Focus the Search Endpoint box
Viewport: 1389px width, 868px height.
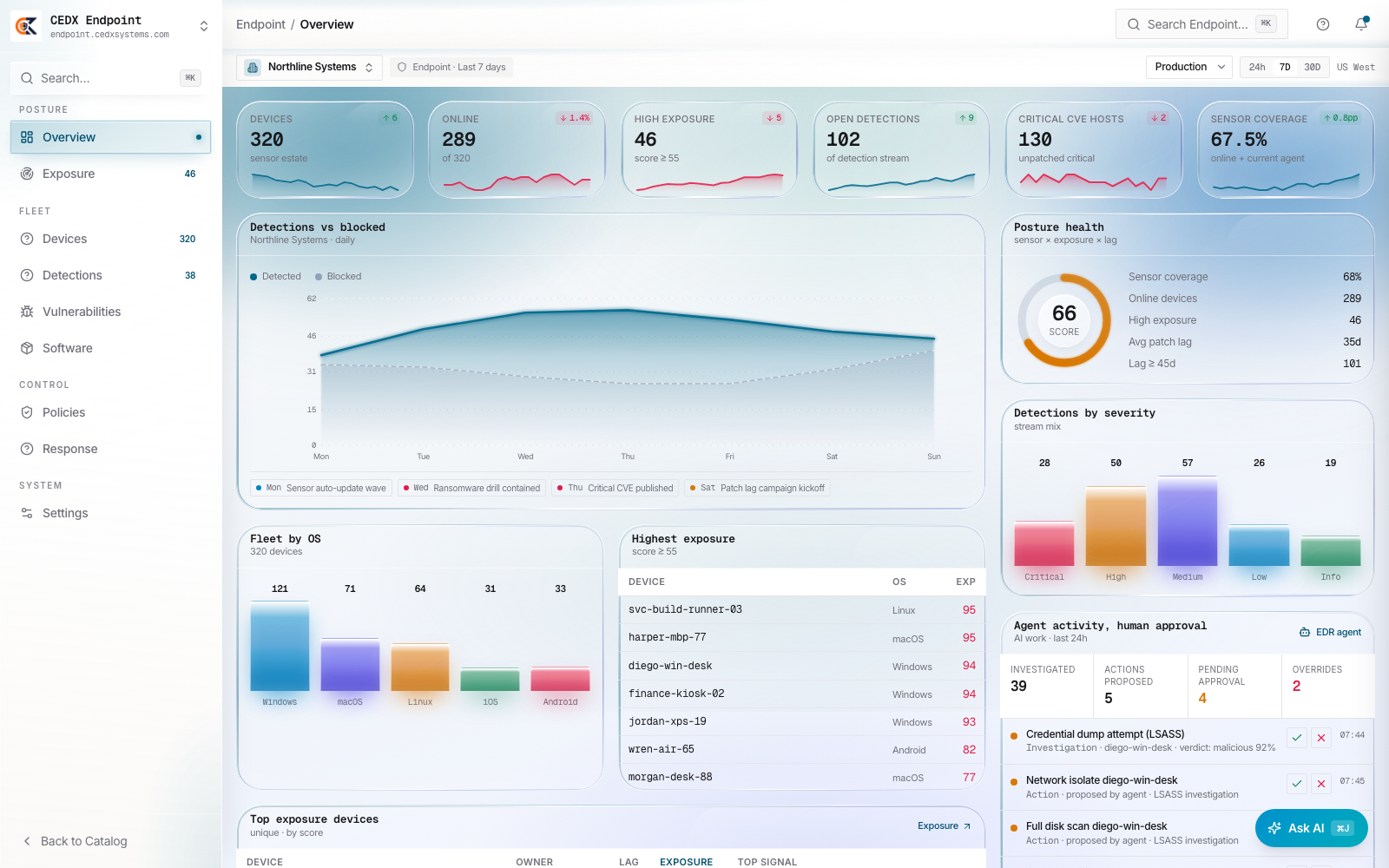pos(1201,24)
